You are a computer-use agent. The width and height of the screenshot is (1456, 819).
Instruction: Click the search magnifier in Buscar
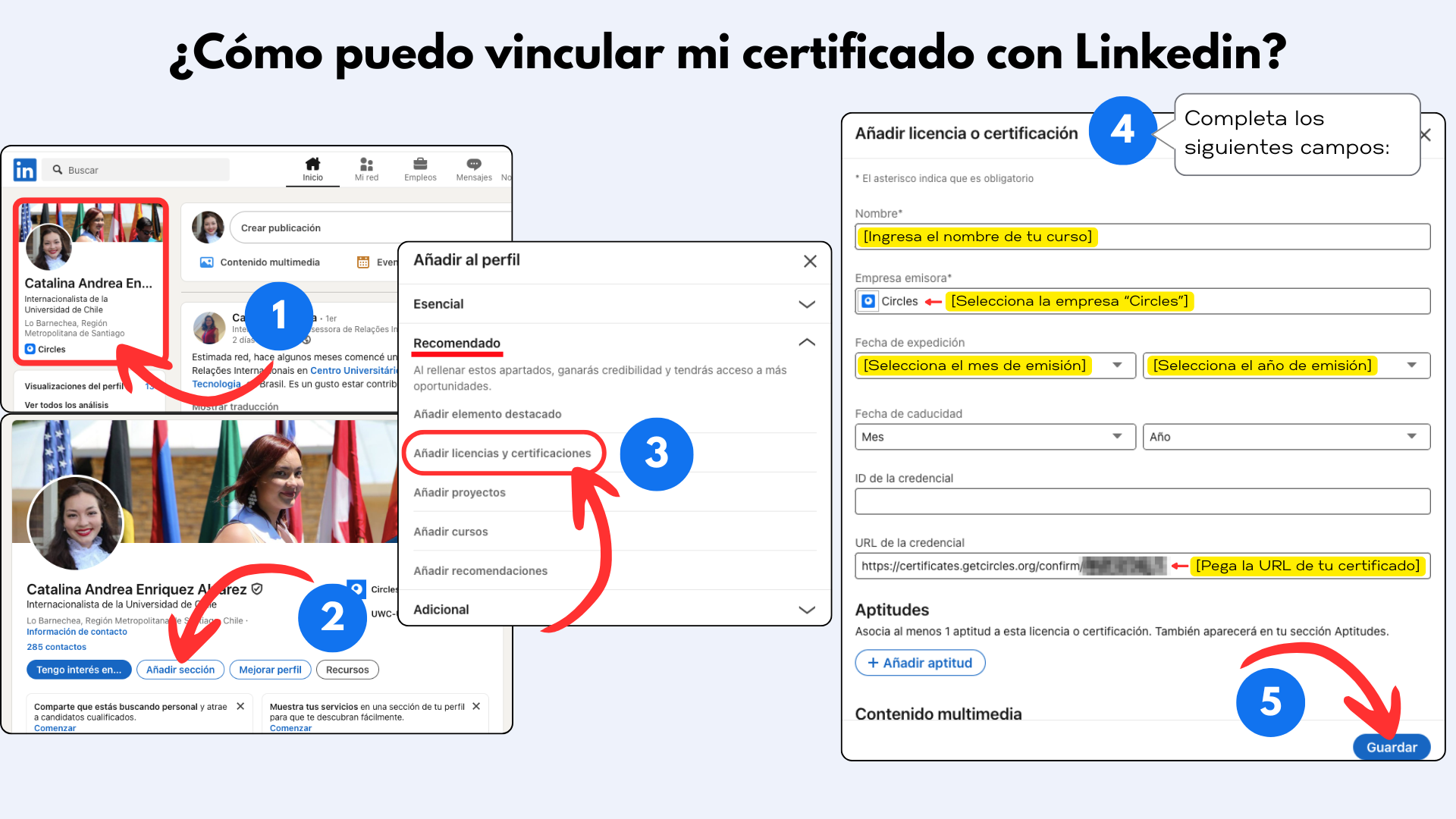tap(58, 170)
